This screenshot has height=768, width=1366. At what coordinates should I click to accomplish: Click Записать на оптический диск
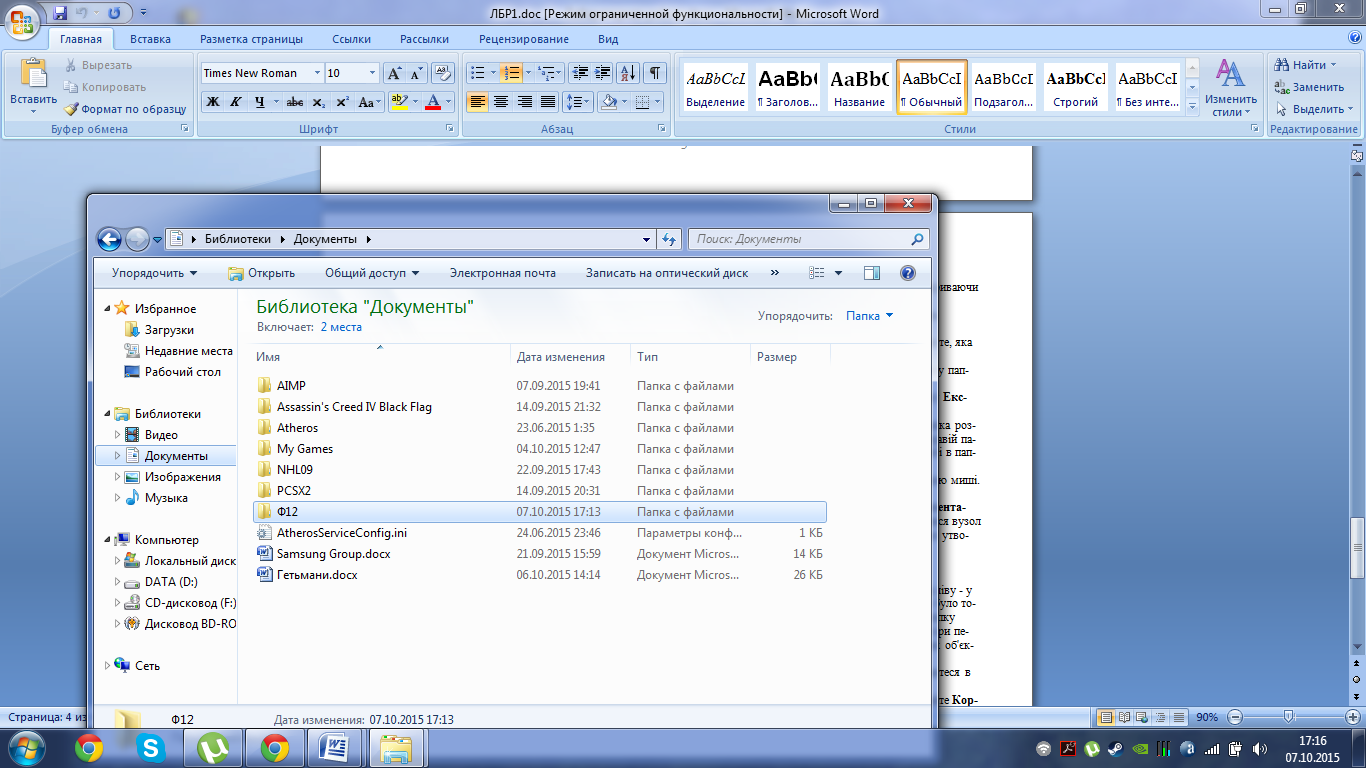667,273
